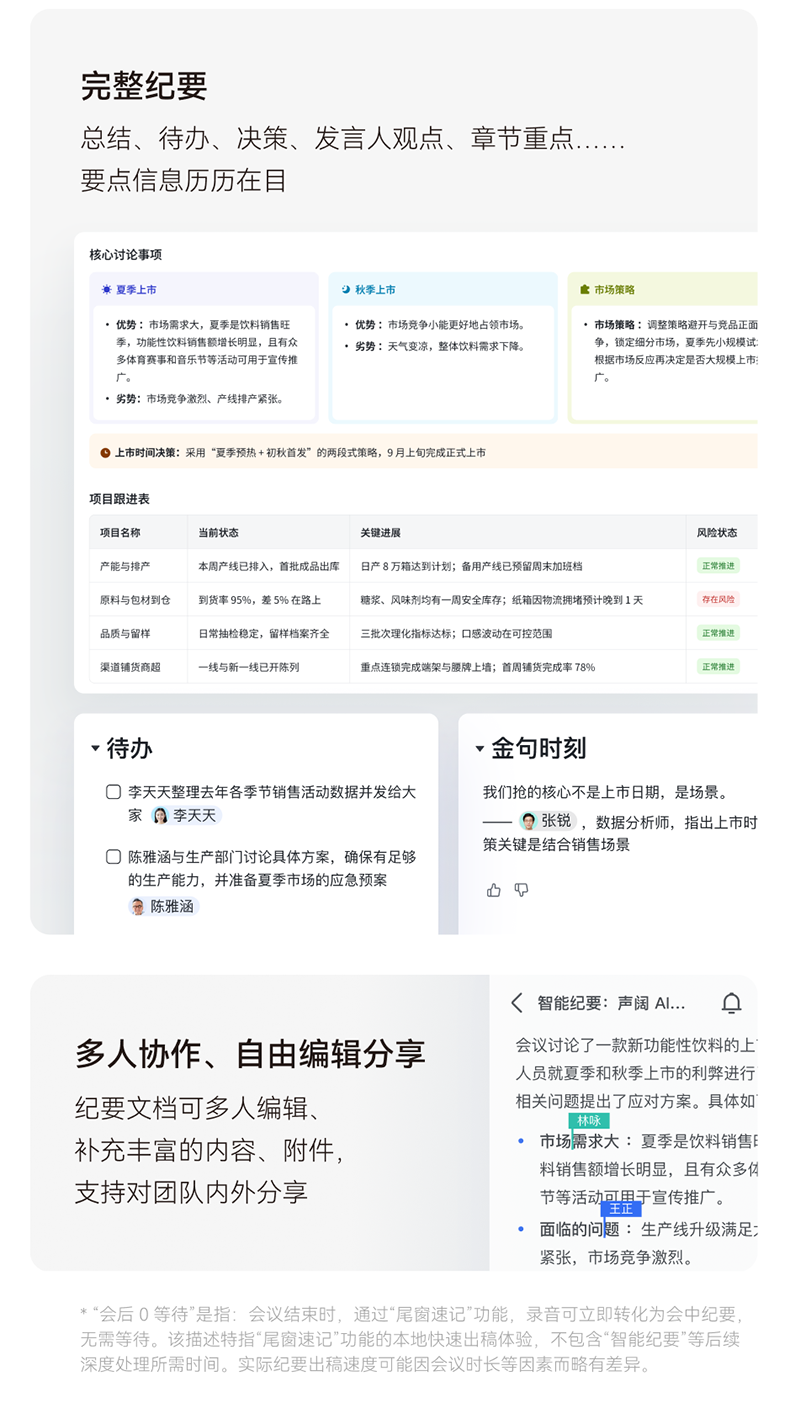Click the 市场策略 card title
The width and height of the screenshot is (790, 1418).
pos(614,290)
